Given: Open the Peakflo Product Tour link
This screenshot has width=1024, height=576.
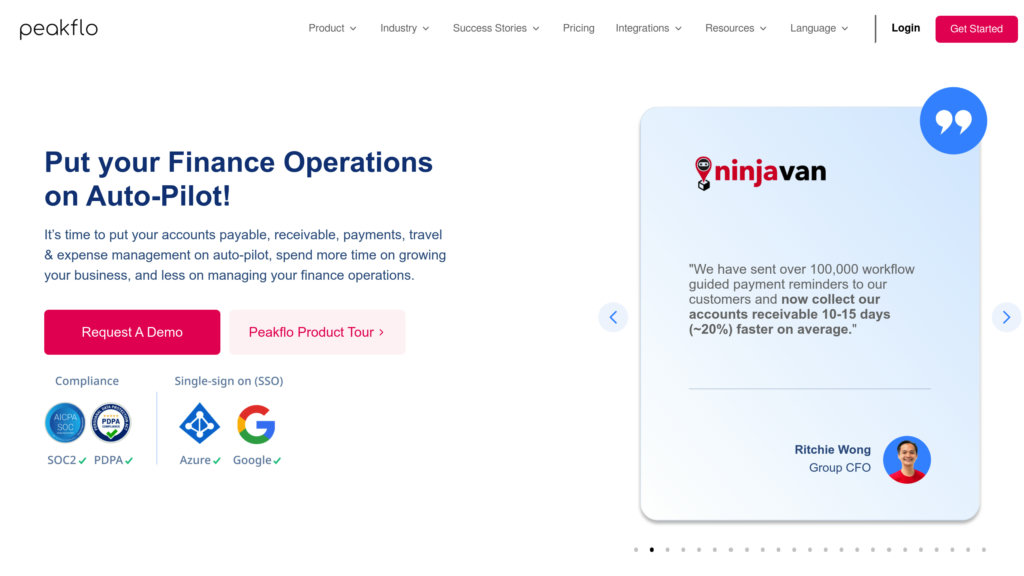Looking at the screenshot, I should [x=317, y=332].
